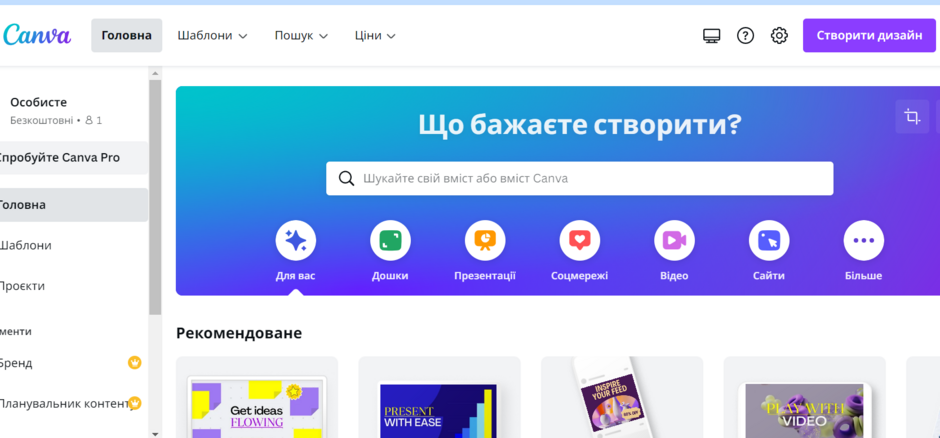Select the Відео camera icon
Screen dimensions: 940x438
pos(674,241)
